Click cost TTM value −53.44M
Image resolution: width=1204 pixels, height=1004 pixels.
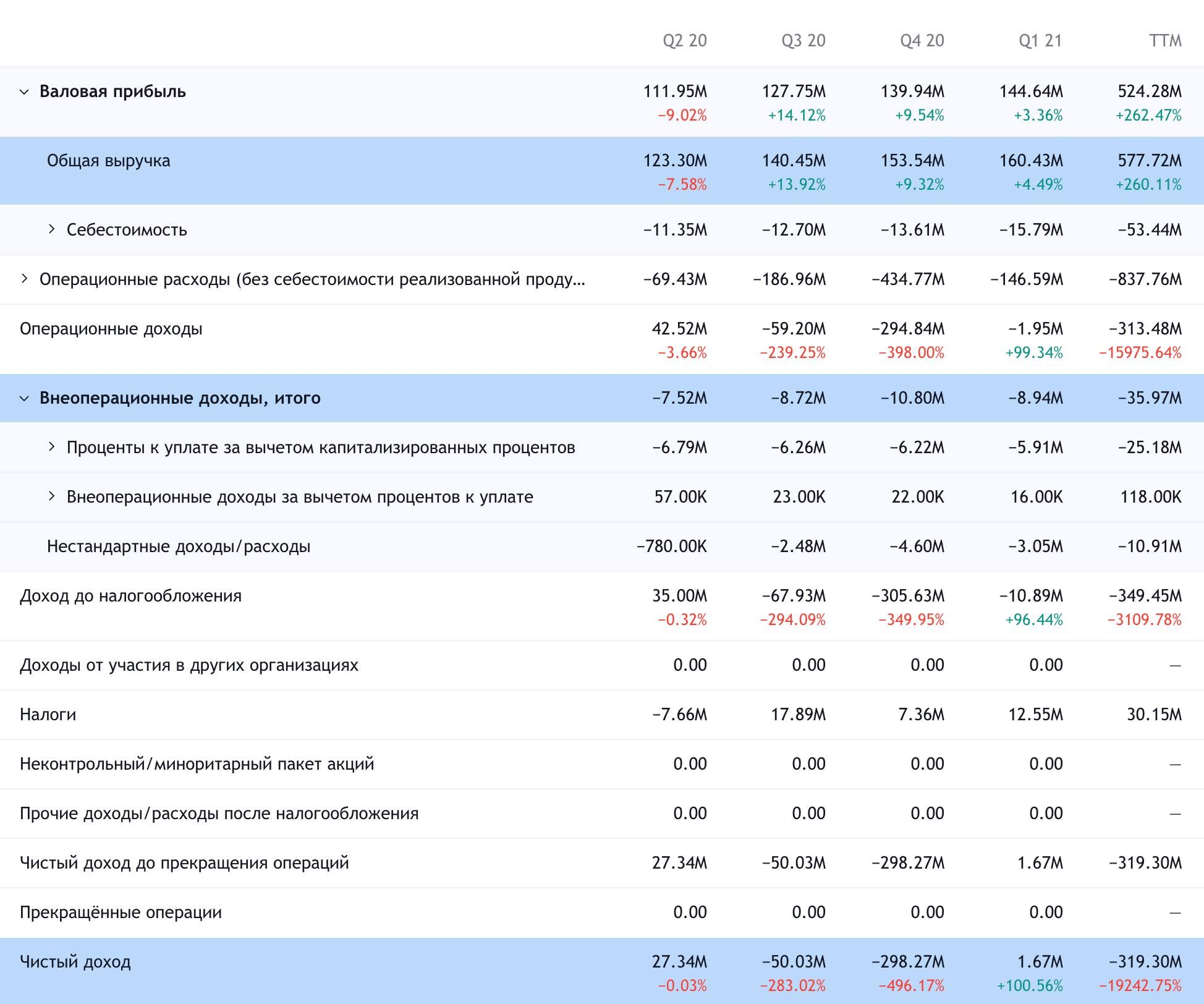1150,230
